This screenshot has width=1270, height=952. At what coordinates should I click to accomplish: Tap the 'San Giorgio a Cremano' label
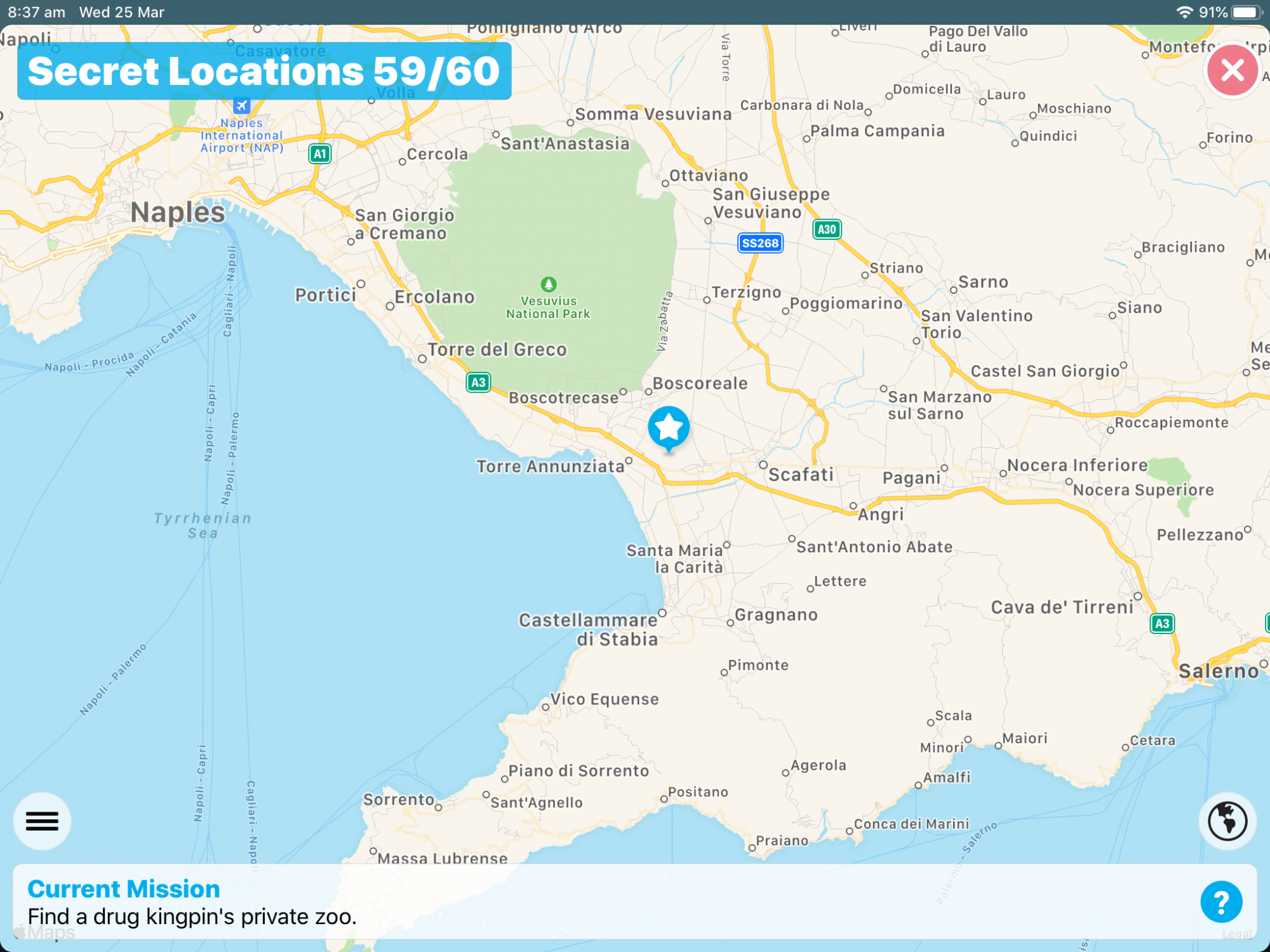click(404, 224)
